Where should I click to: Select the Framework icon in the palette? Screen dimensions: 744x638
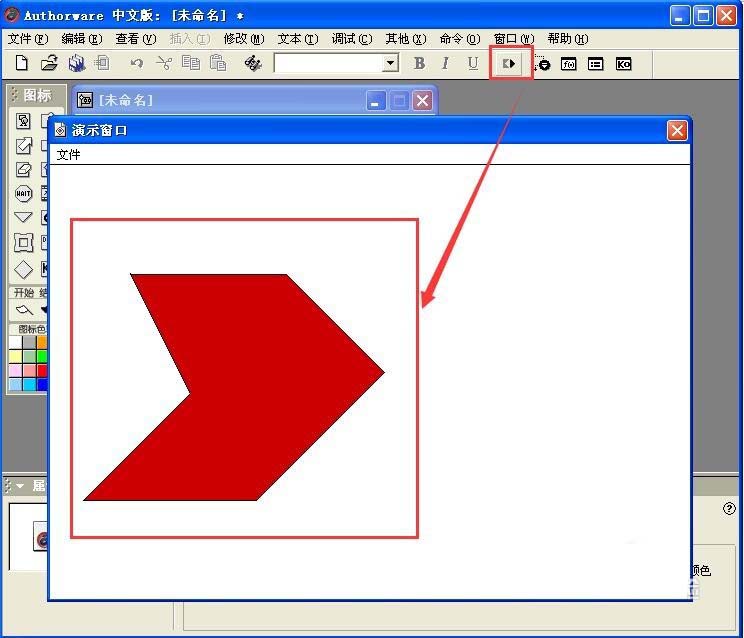coord(23,242)
